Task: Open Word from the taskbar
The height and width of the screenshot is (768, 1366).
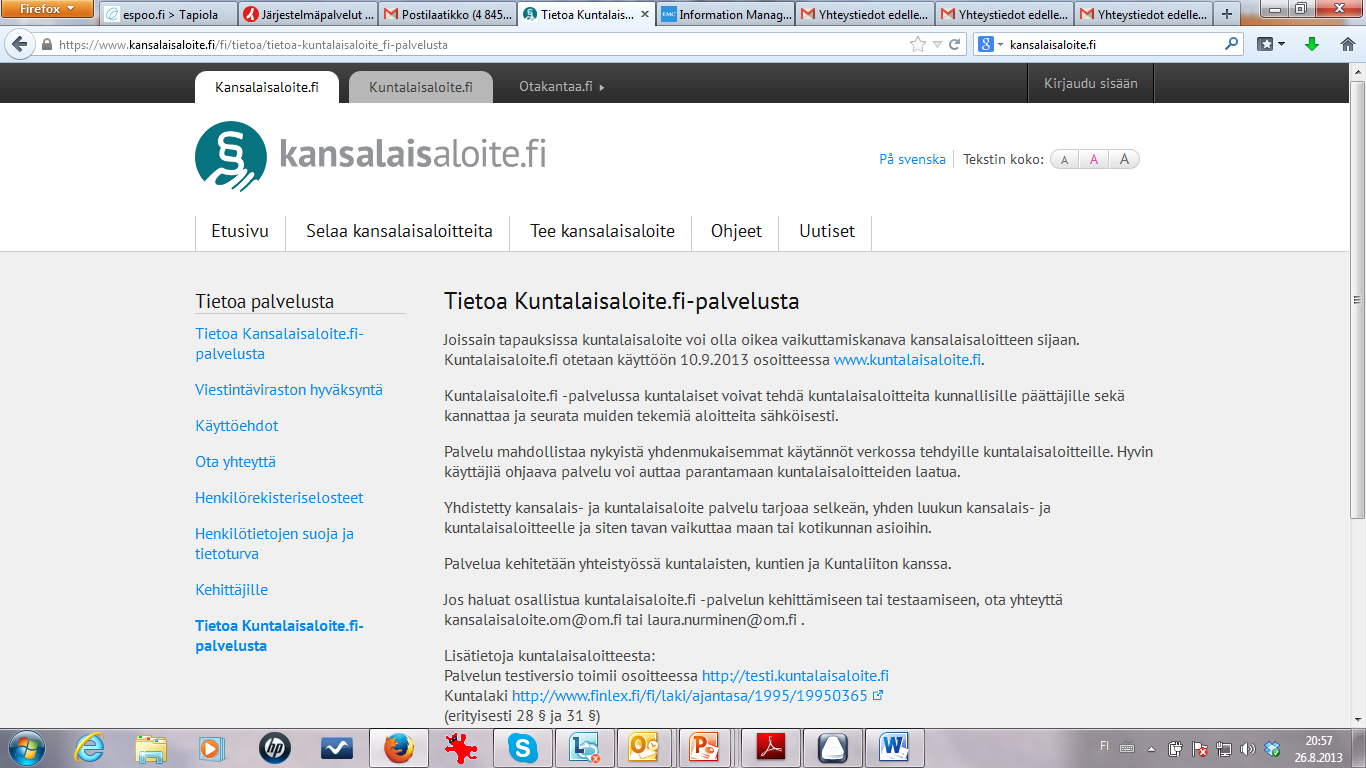Action: click(893, 747)
